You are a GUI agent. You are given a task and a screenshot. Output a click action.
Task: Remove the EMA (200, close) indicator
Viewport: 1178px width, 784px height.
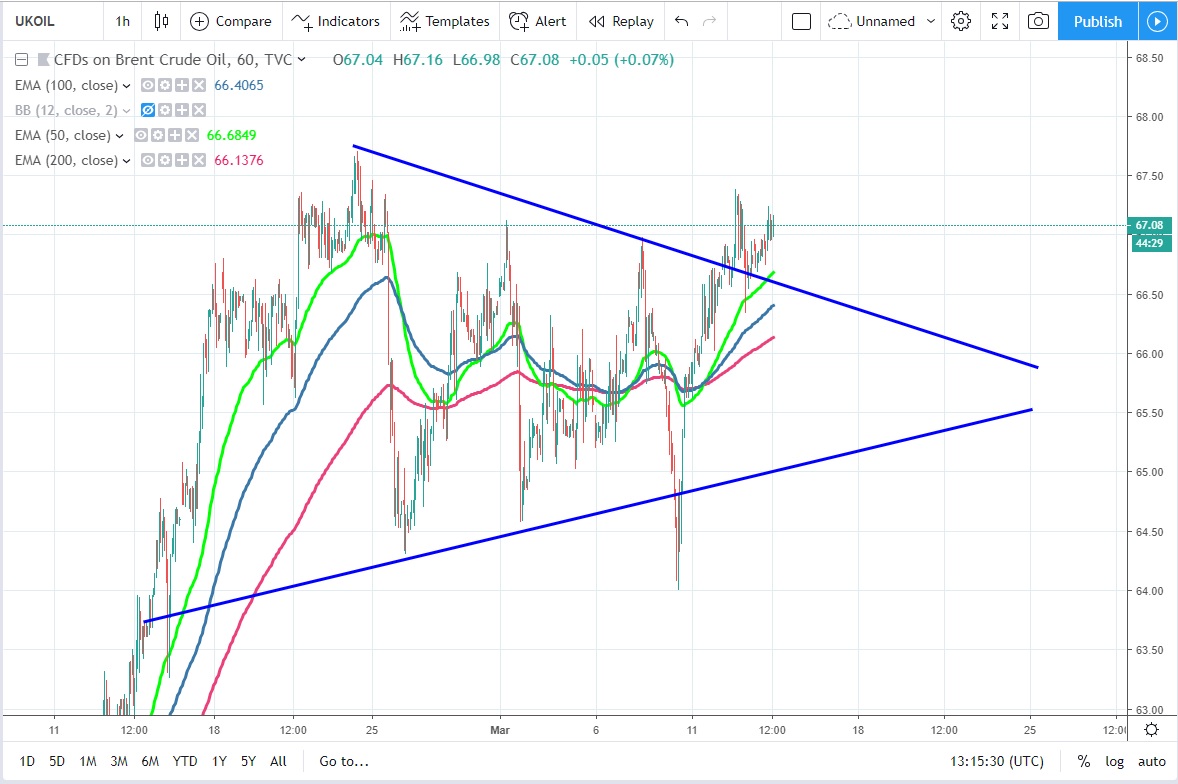click(x=198, y=160)
